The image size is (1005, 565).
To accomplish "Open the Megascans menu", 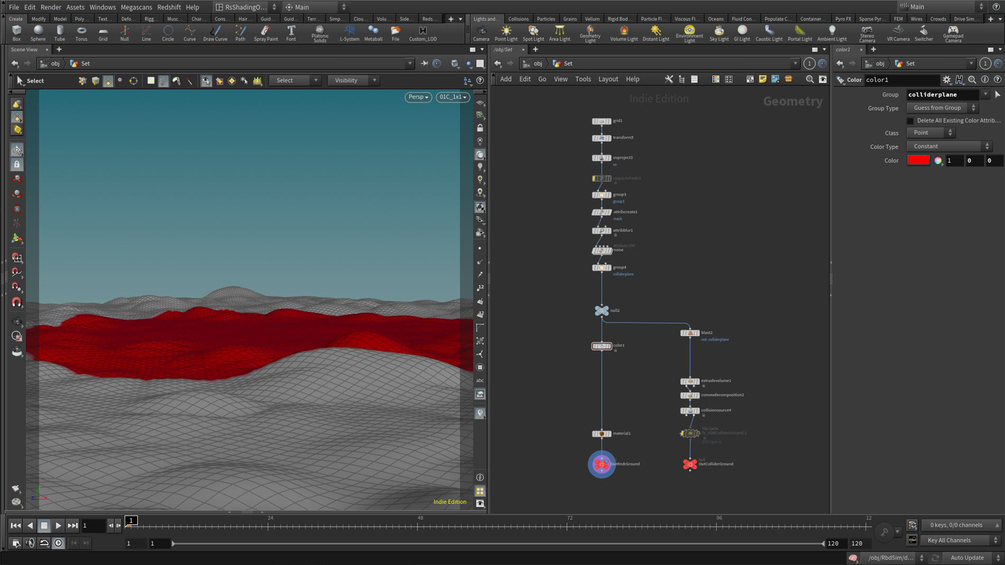I will click(x=136, y=7).
